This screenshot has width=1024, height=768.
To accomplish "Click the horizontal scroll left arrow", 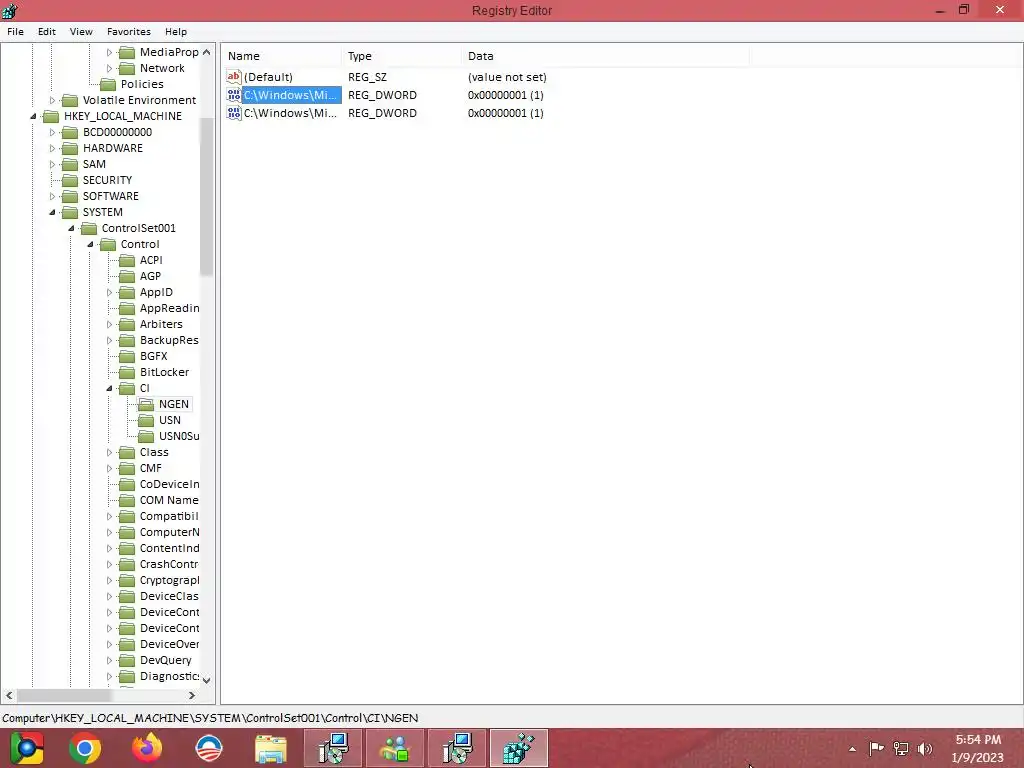I will coord(9,696).
